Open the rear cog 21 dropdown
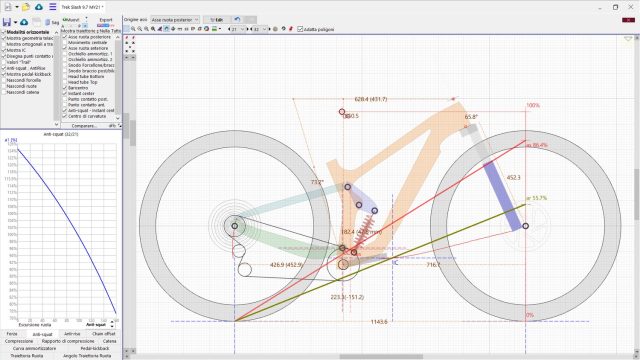Viewport: 640px width, 360px height. [x=238, y=29]
